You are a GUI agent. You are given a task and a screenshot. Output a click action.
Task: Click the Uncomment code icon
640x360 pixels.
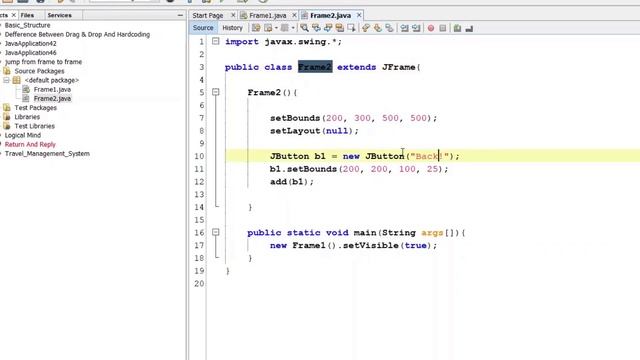[469, 28]
